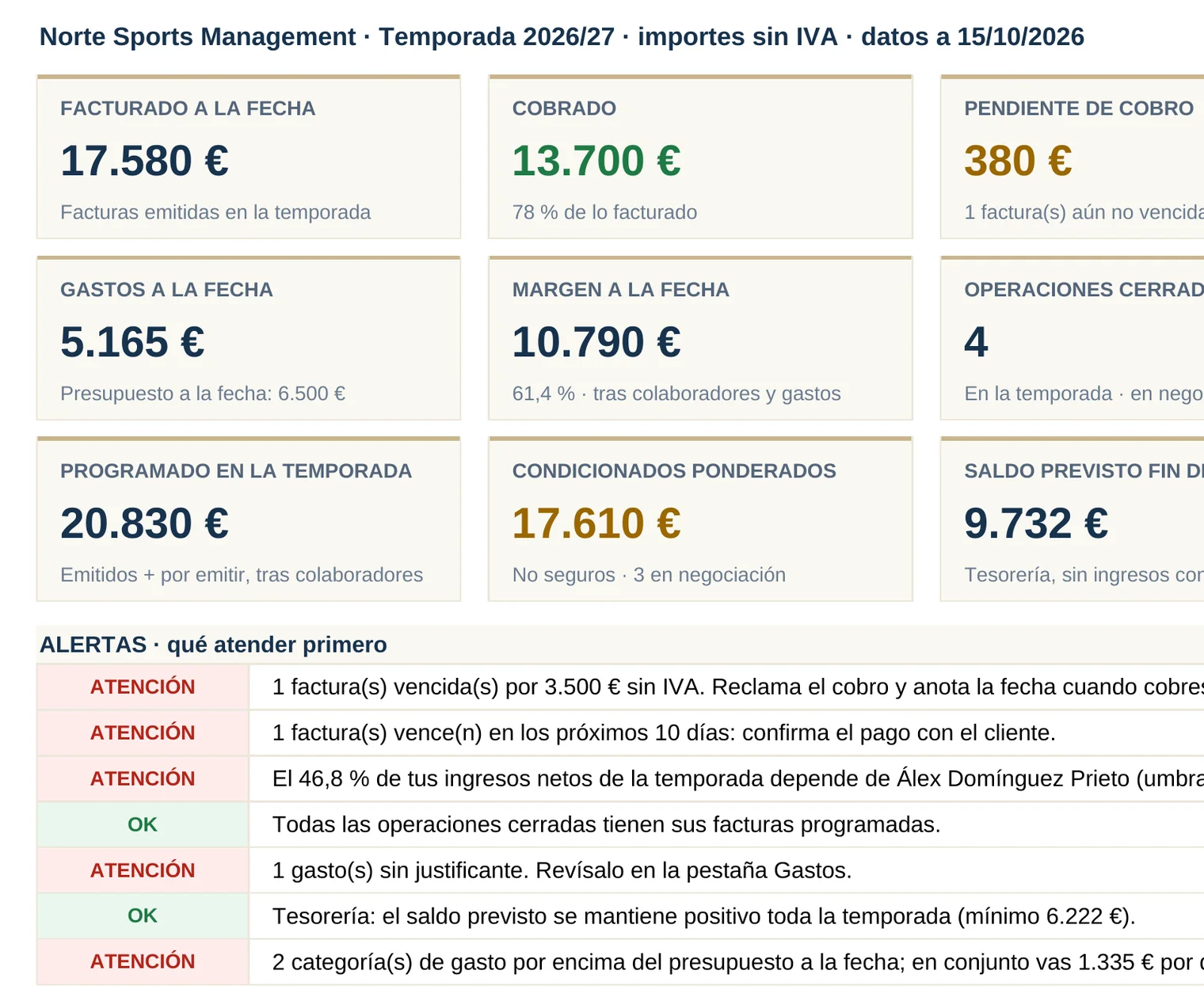Select alert 'Todas las operaciones cerradas tienen sus facturas'
This screenshot has width=1204, height=993.
[727, 825]
